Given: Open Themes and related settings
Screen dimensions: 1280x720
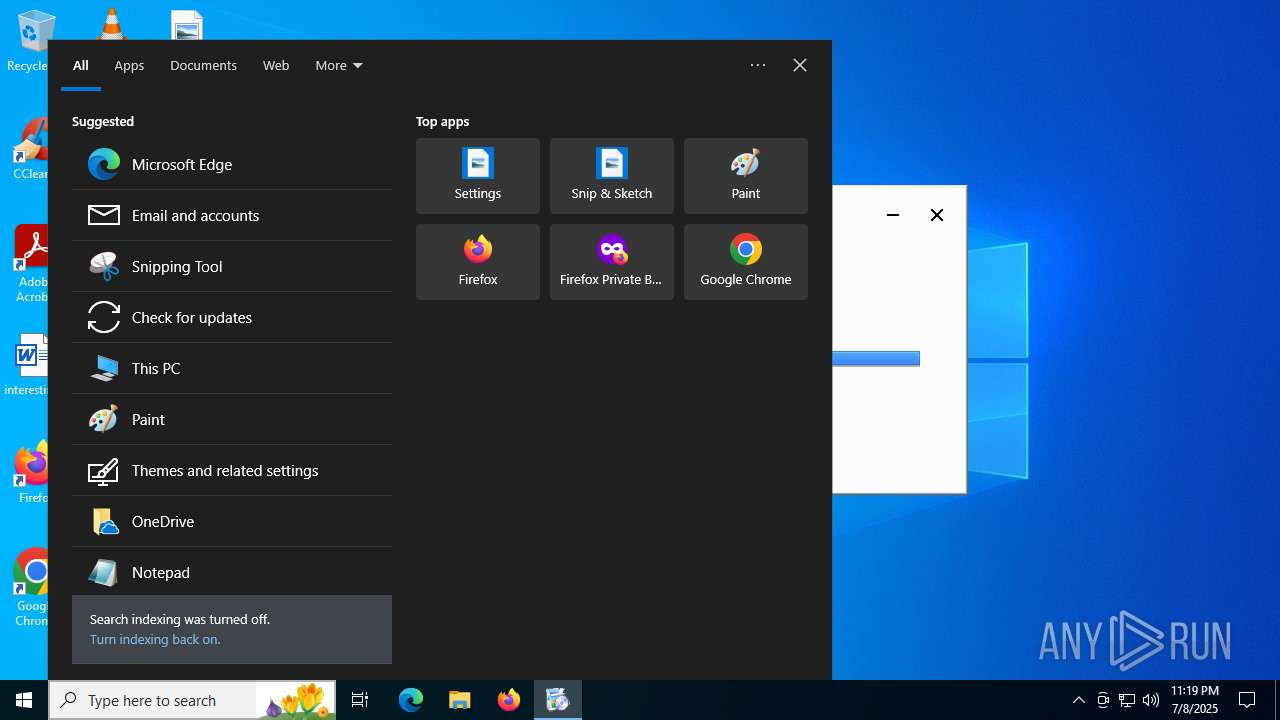Looking at the screenshot, I should (x=232, y=470).
